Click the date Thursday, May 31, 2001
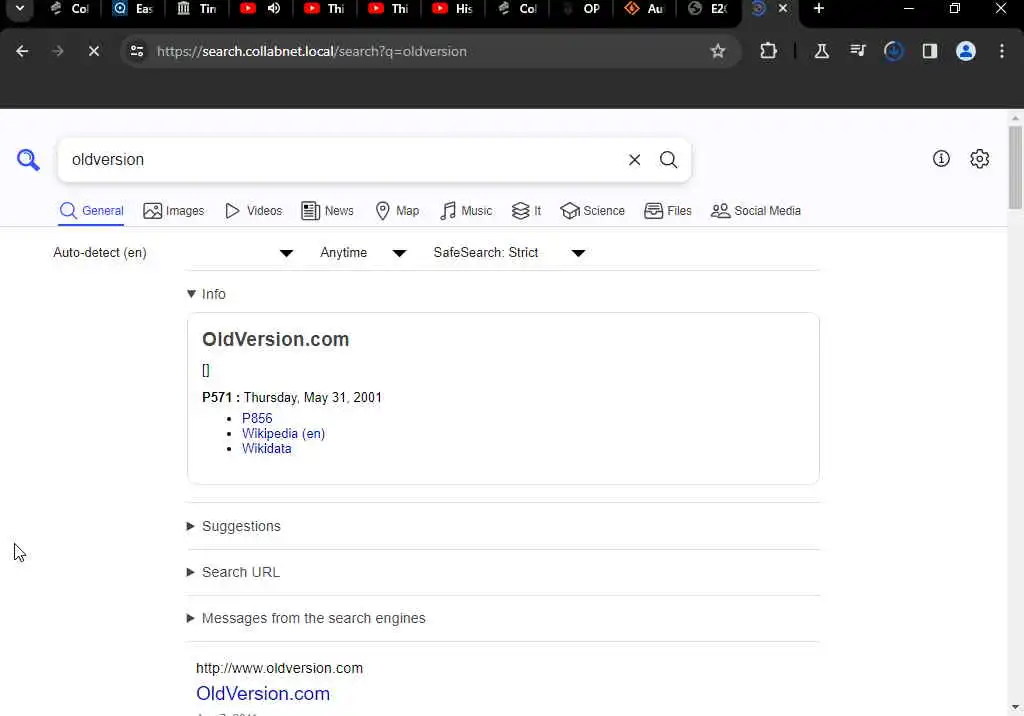Screen dimensions: 1024x716 point(313,397)
